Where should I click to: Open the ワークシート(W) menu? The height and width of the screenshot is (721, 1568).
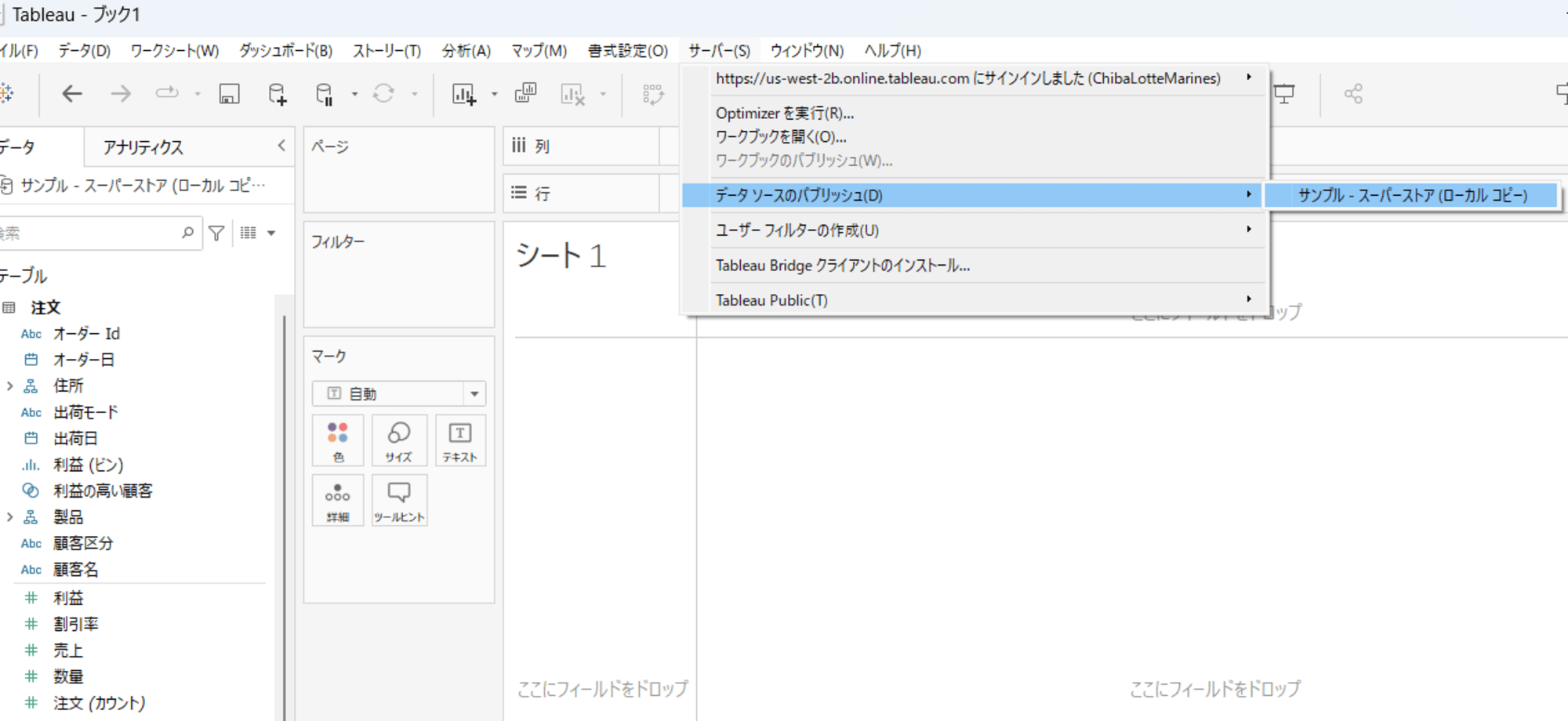click(174, 51)
